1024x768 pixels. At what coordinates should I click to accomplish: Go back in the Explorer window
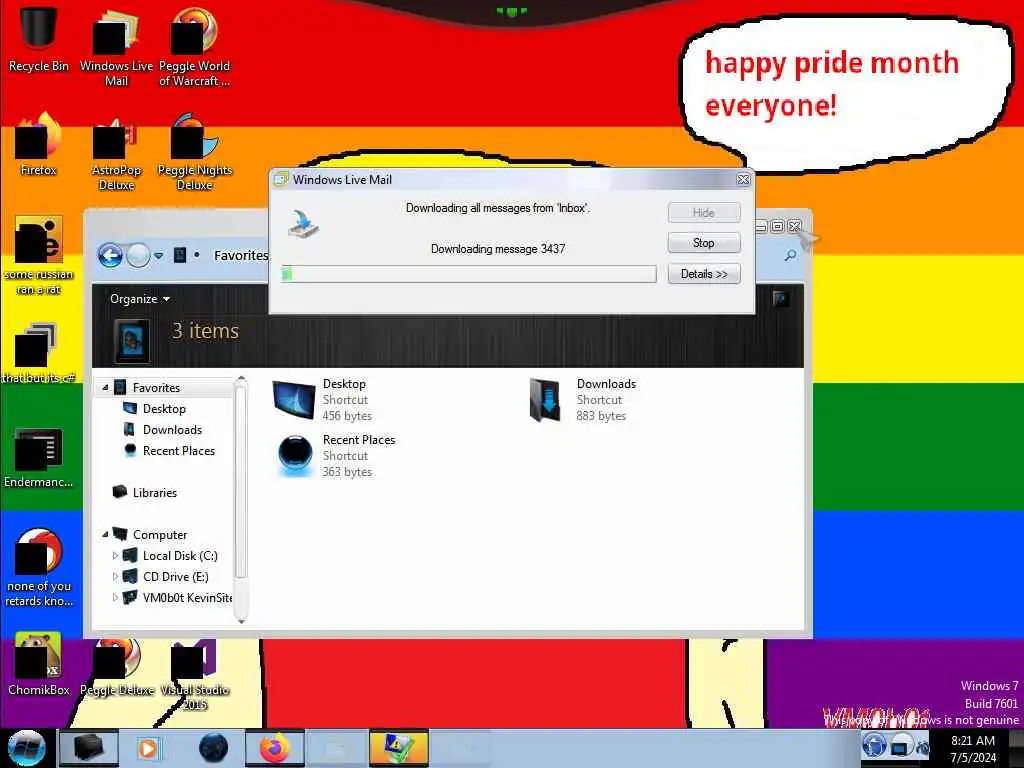110,255
